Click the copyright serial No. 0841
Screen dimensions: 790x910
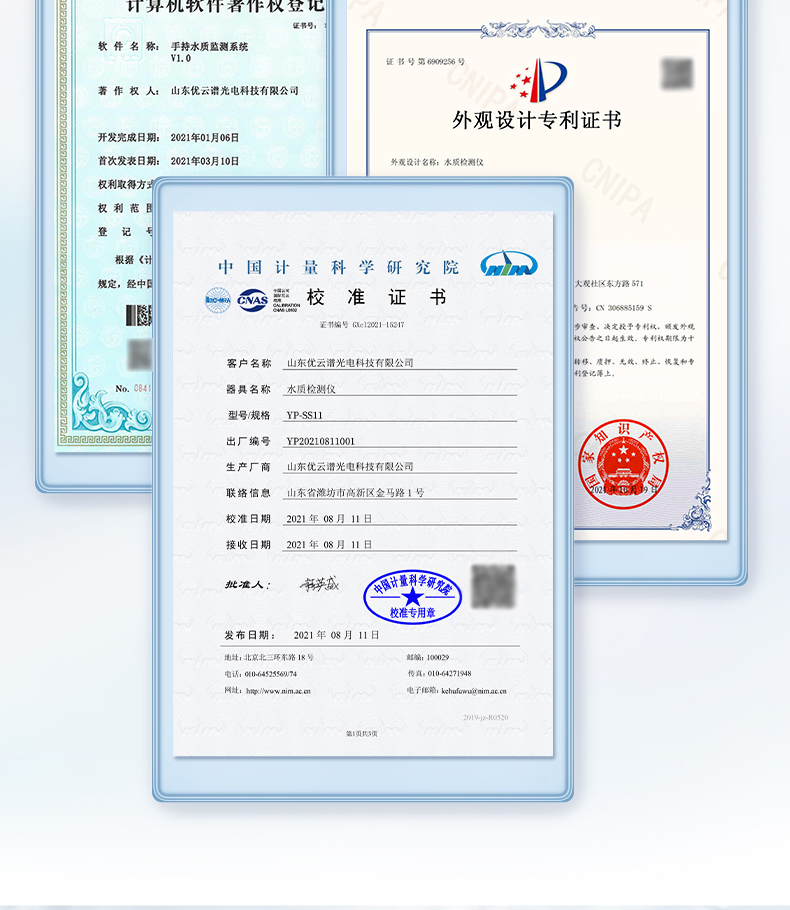coord(134,388)
